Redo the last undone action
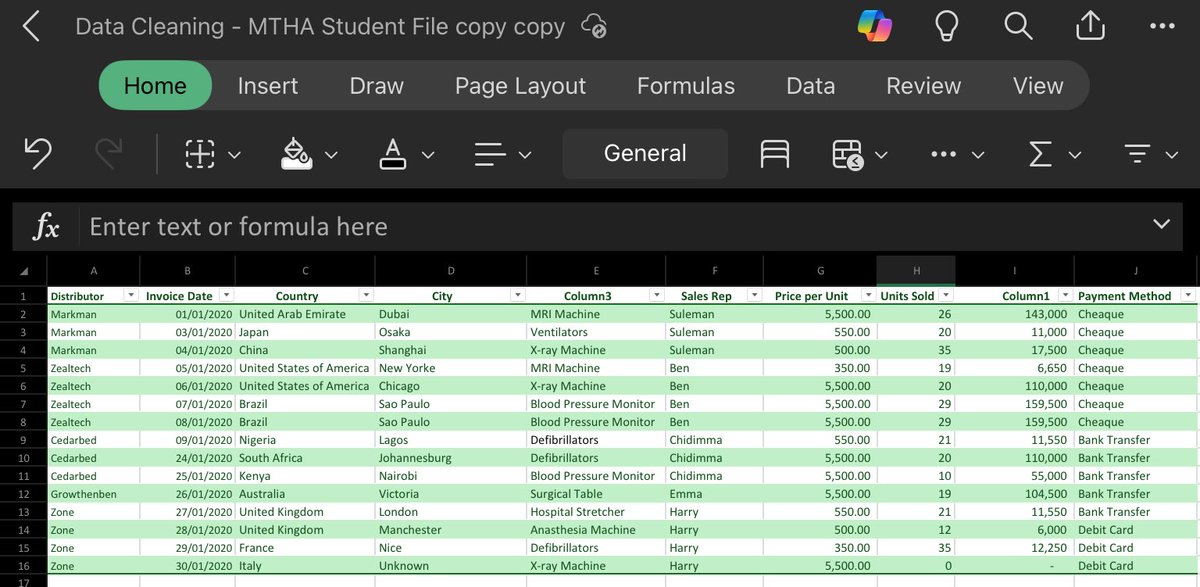Viewport: 1200px width, 587px height. click(x=108, y=153)
